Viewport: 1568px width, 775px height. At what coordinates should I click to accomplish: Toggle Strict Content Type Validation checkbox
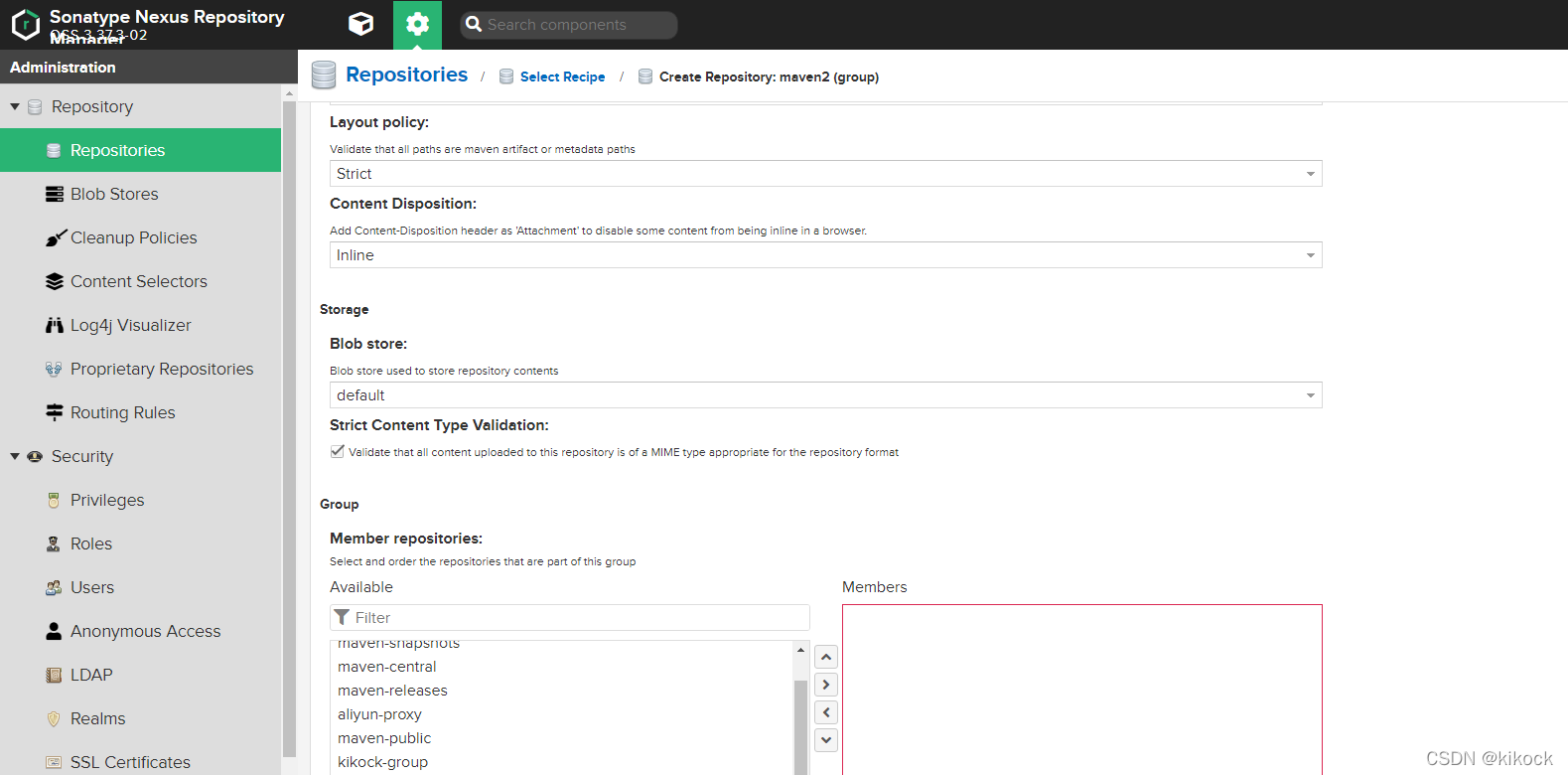338,451
